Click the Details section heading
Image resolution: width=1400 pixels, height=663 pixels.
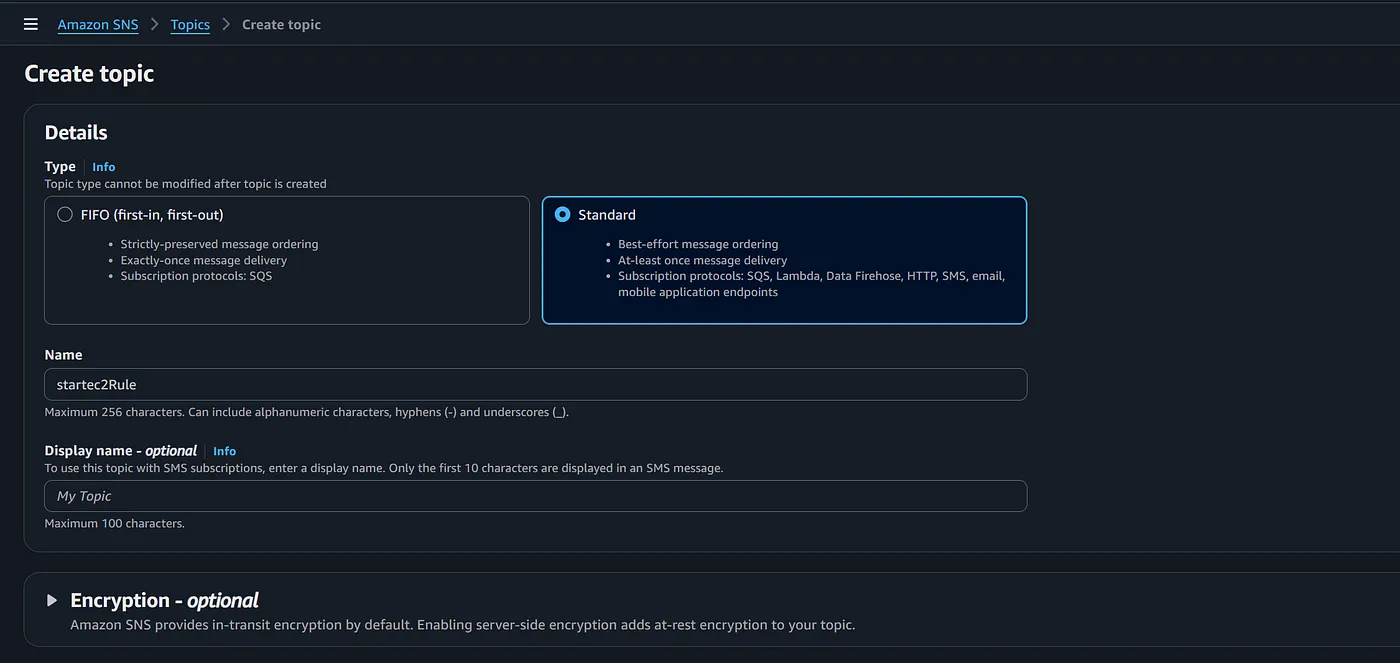(76, 133)
